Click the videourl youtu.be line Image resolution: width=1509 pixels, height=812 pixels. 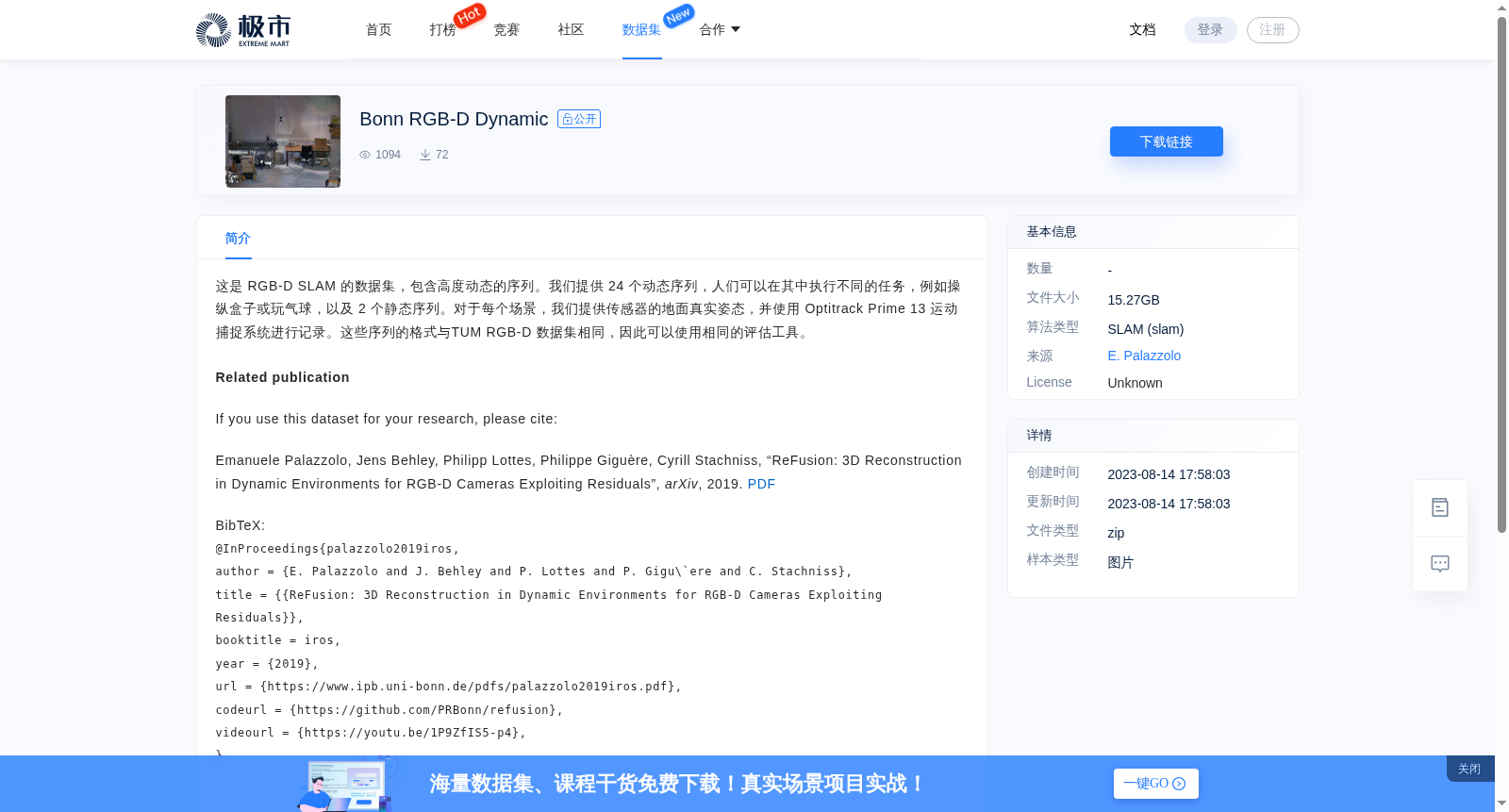(371, 733)
